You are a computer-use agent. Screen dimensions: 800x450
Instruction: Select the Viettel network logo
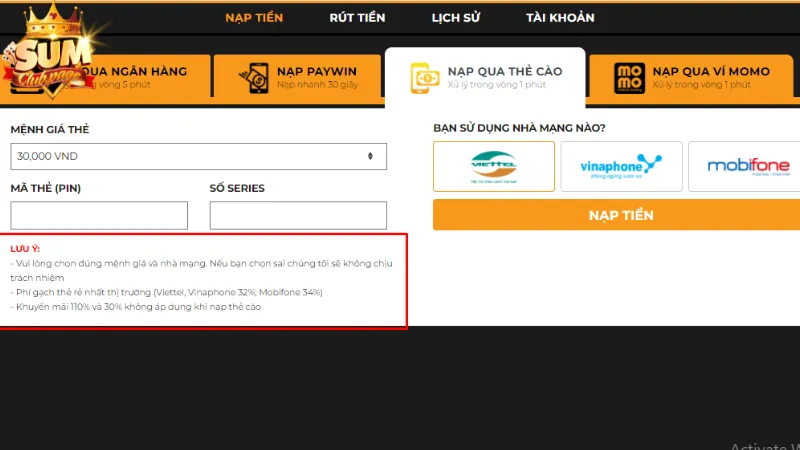pos(493,166)
